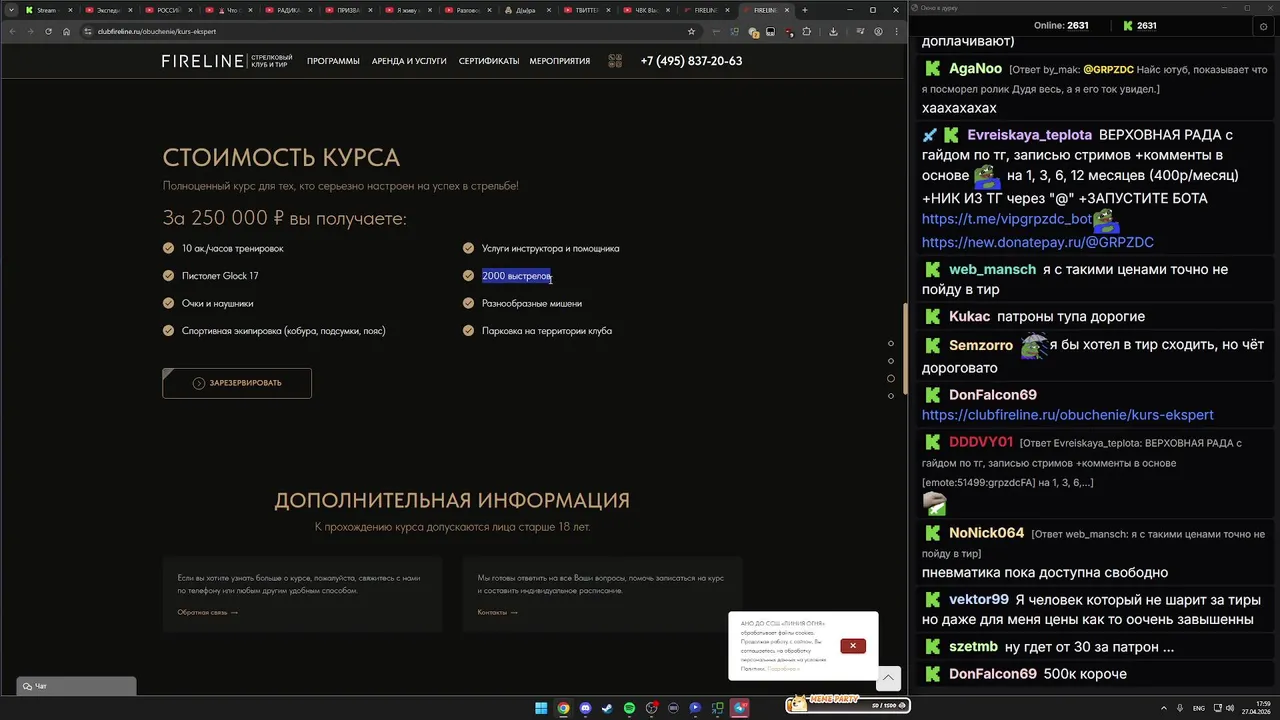Click the Подробнее link in cookie notice

point(783,668)
